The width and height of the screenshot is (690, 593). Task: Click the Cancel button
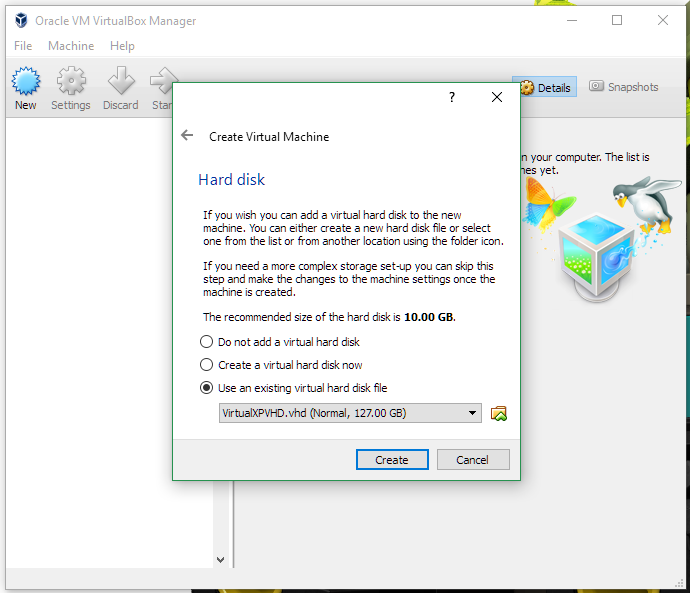pos(473,460)
